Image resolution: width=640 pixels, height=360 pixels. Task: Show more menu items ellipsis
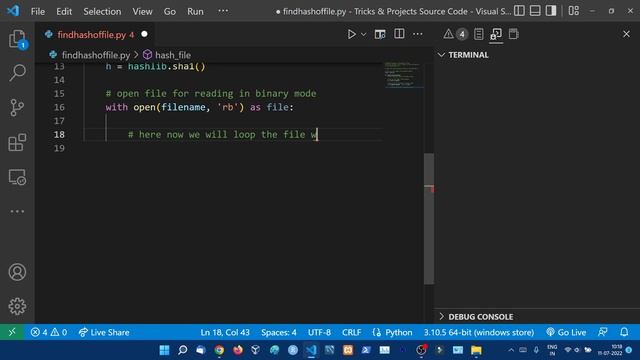tap(223, 11)
